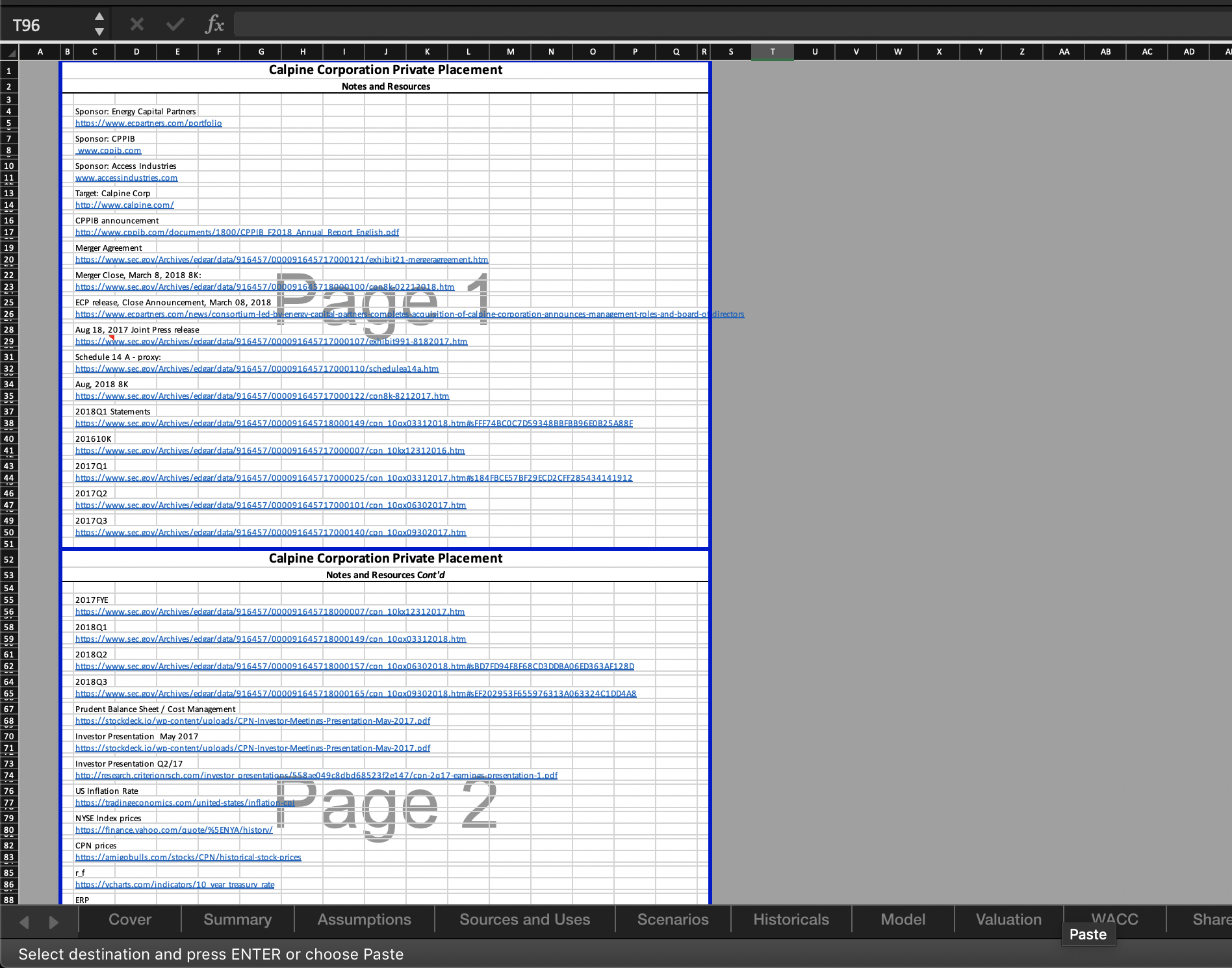Open the amigobulls CPN stock prices link
1232x968 pixels.
[x=188, y=858]
